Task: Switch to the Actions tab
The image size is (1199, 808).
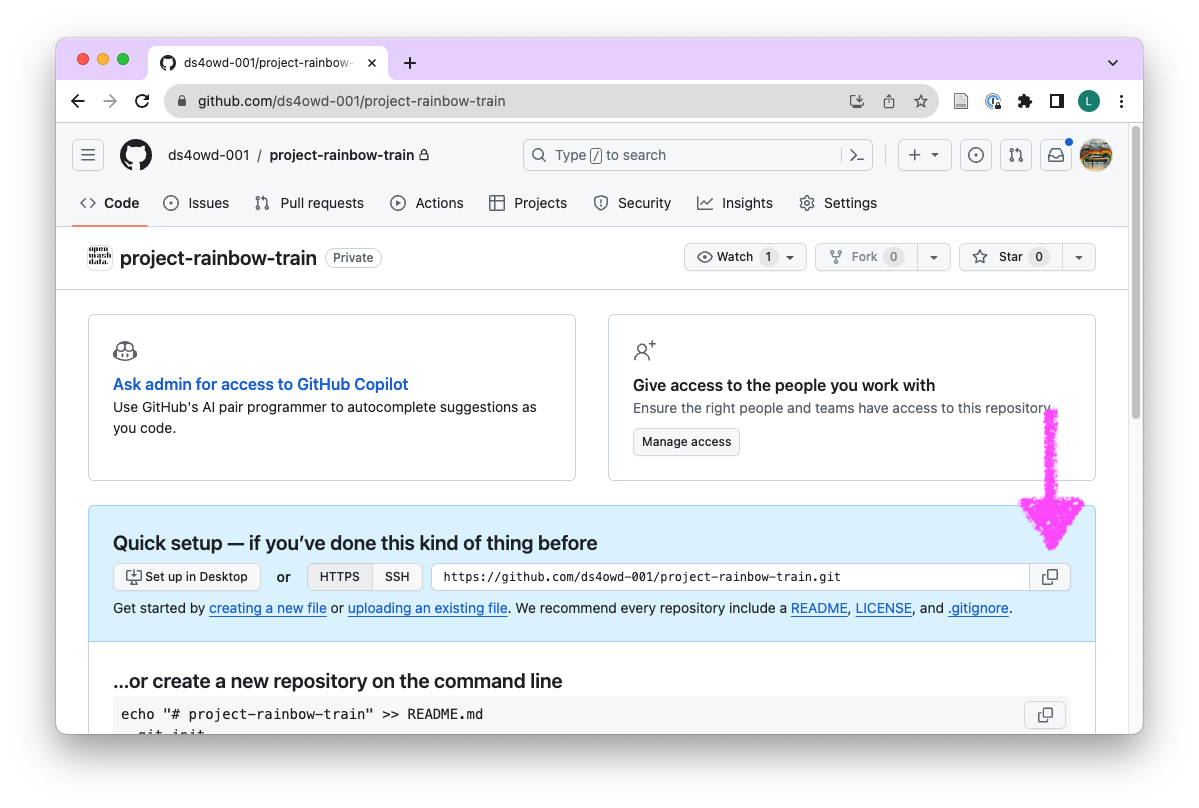Action: point(427,203)
